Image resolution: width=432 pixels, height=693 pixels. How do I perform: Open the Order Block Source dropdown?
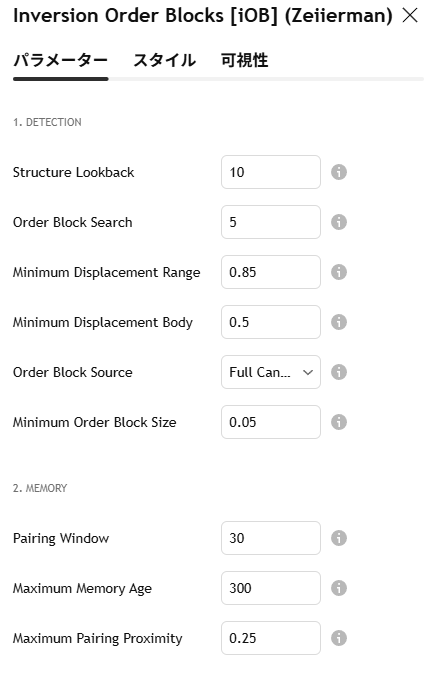click(271, 372)
